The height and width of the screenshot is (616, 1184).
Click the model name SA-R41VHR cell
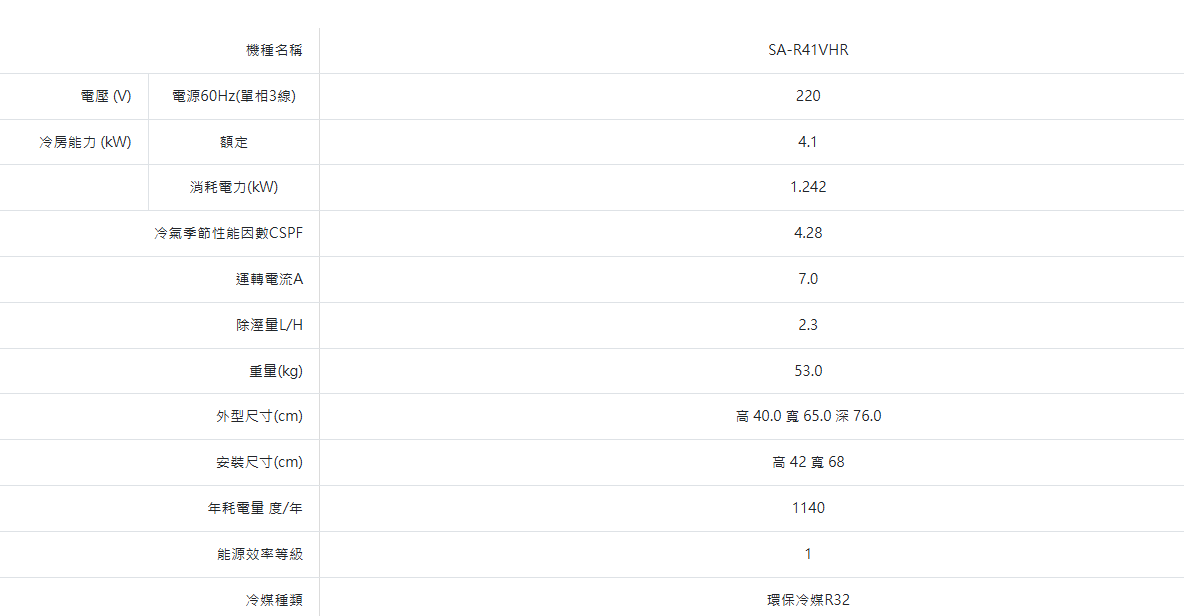(808, 50)
